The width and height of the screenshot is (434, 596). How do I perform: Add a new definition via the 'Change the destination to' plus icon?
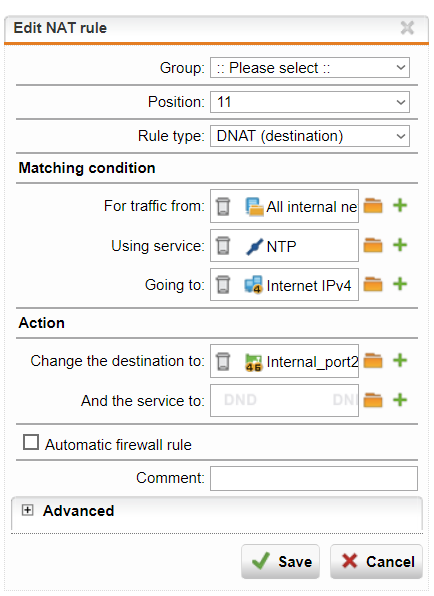400,360
